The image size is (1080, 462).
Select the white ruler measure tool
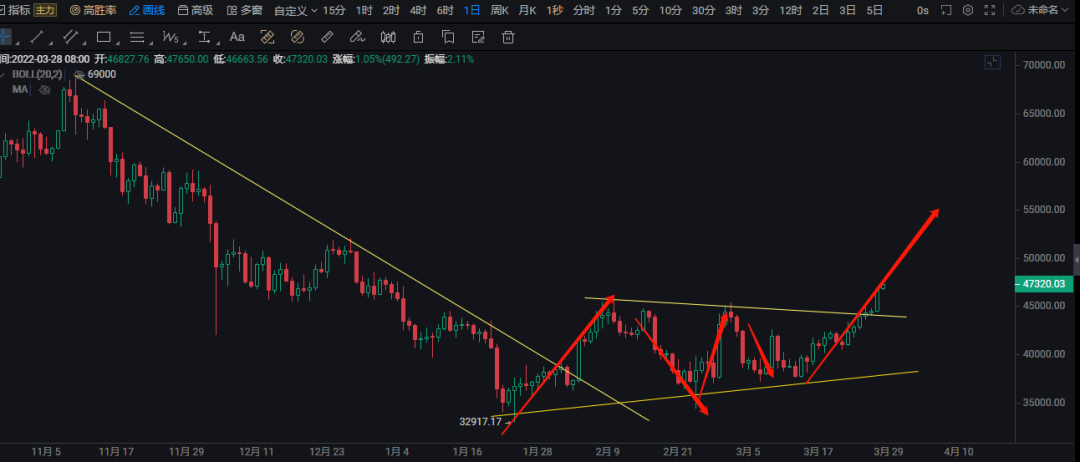(328, 37)
